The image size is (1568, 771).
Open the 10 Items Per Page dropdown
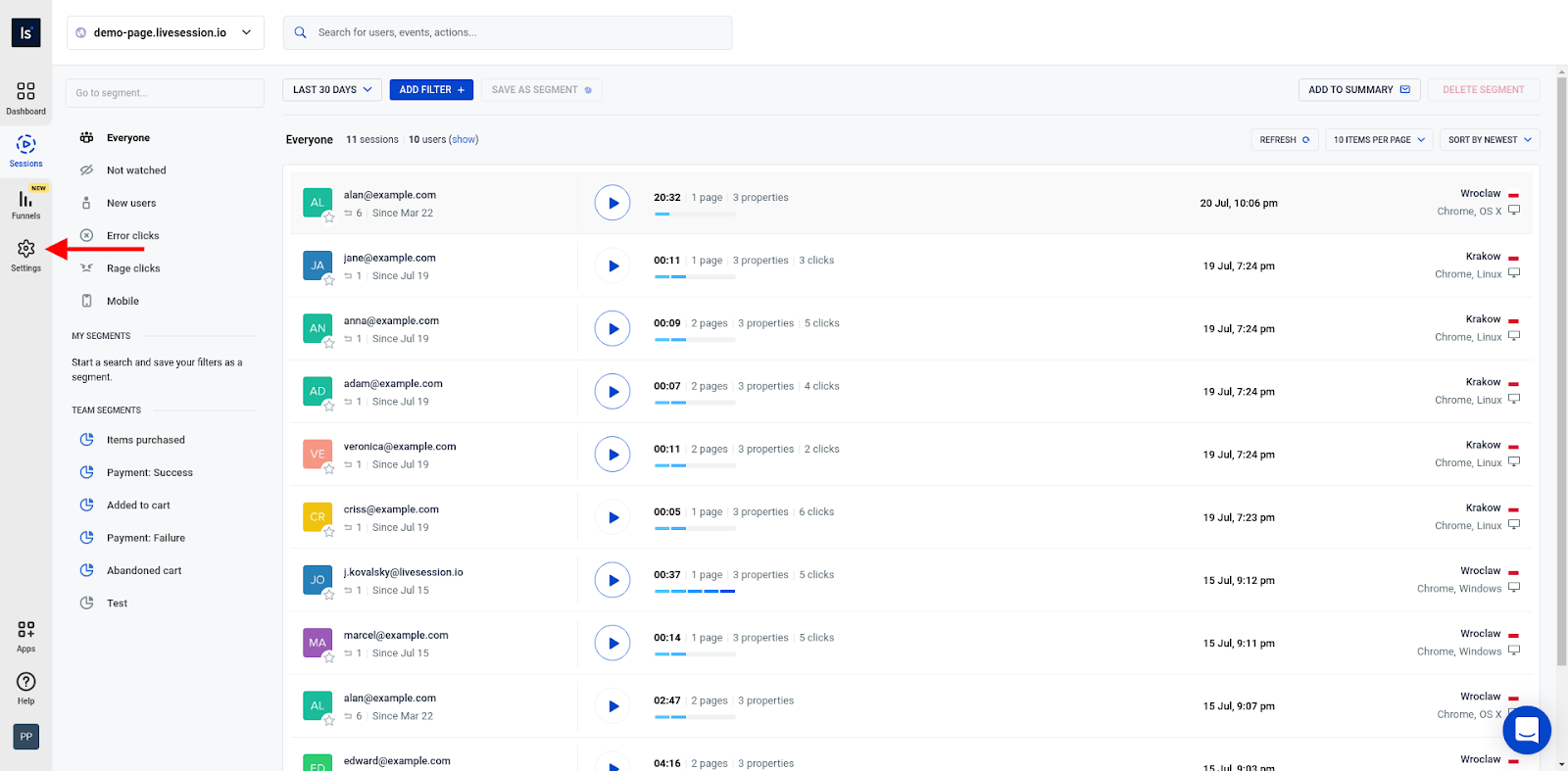(1379, 140)
